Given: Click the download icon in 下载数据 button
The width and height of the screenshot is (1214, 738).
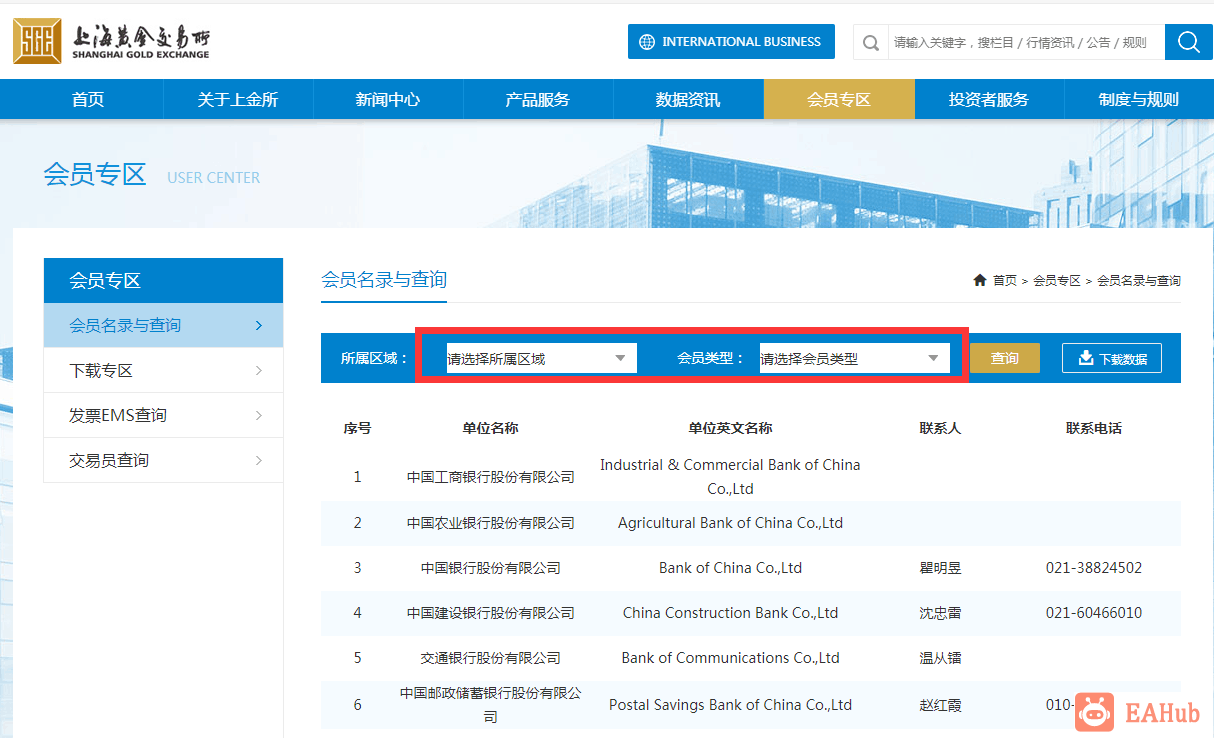Looking at the screenshot, I should pos(1086,358).
